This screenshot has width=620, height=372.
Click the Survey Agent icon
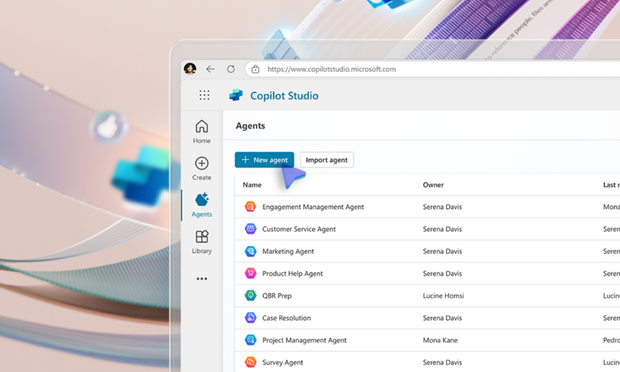coord(250,362)
